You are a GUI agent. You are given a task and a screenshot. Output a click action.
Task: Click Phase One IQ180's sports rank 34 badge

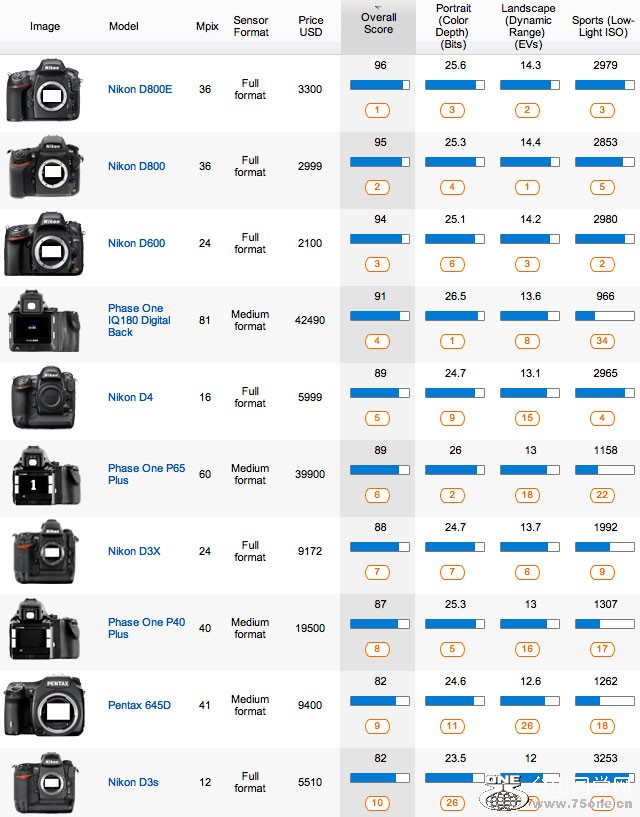tap(604, 341)
